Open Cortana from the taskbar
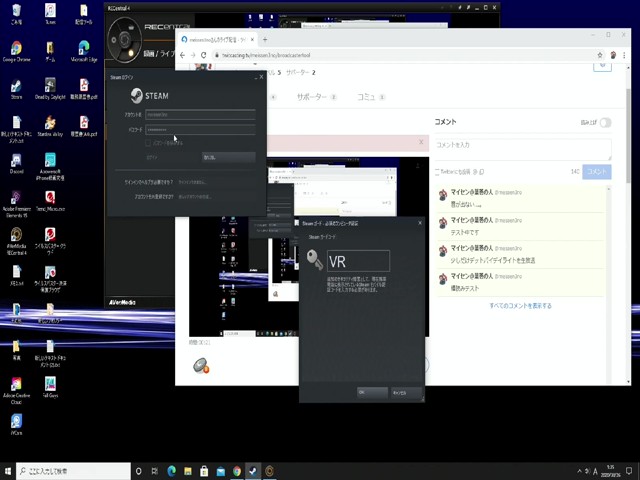640x480 pixels. [138, 471]
